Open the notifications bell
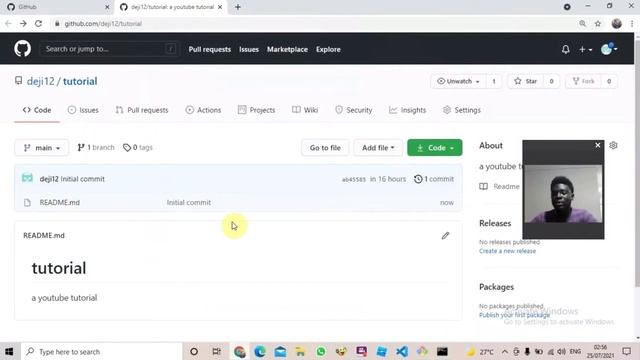 (565, 49)
